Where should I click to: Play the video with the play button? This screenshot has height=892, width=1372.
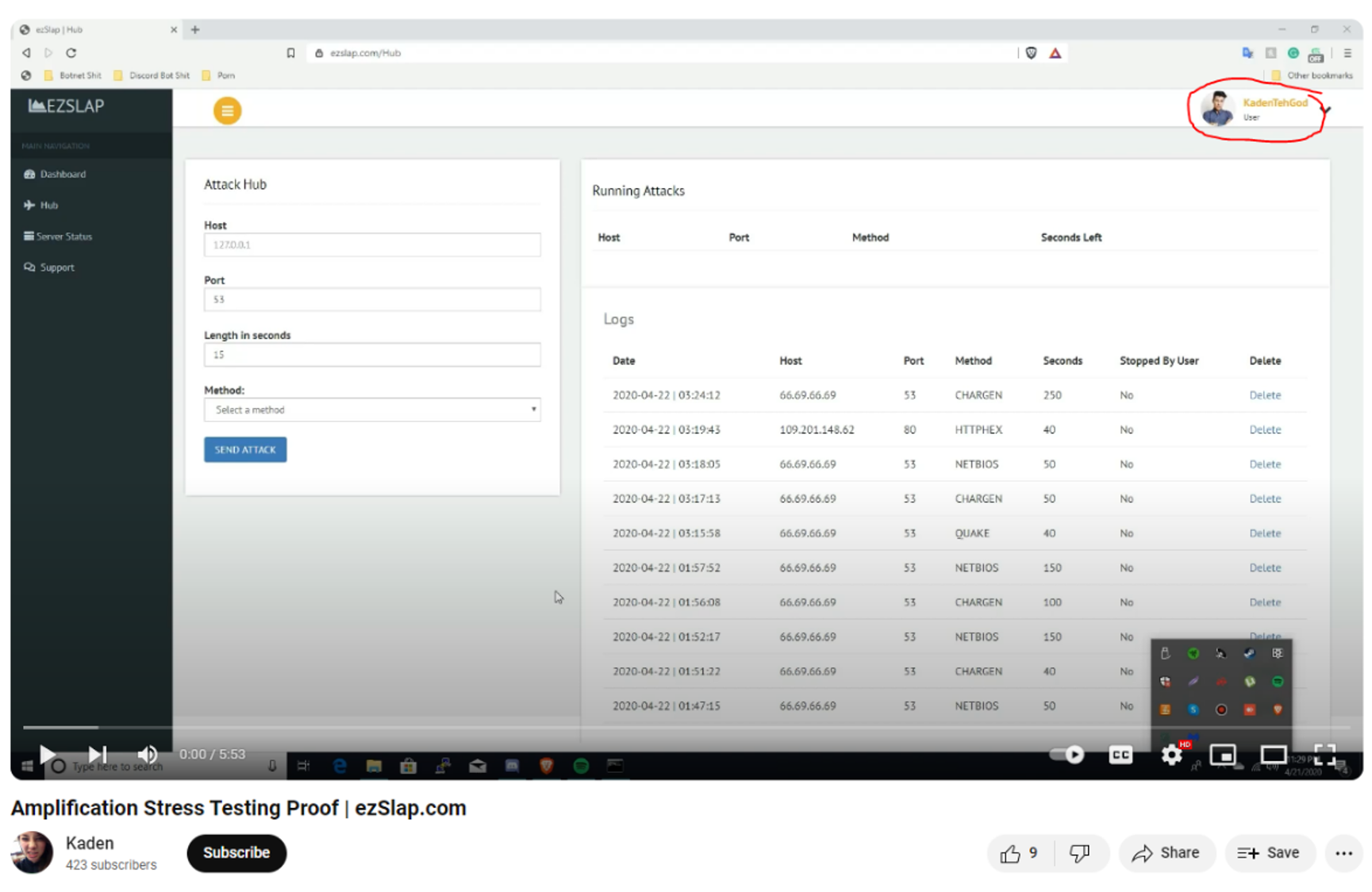click(47, 754)
